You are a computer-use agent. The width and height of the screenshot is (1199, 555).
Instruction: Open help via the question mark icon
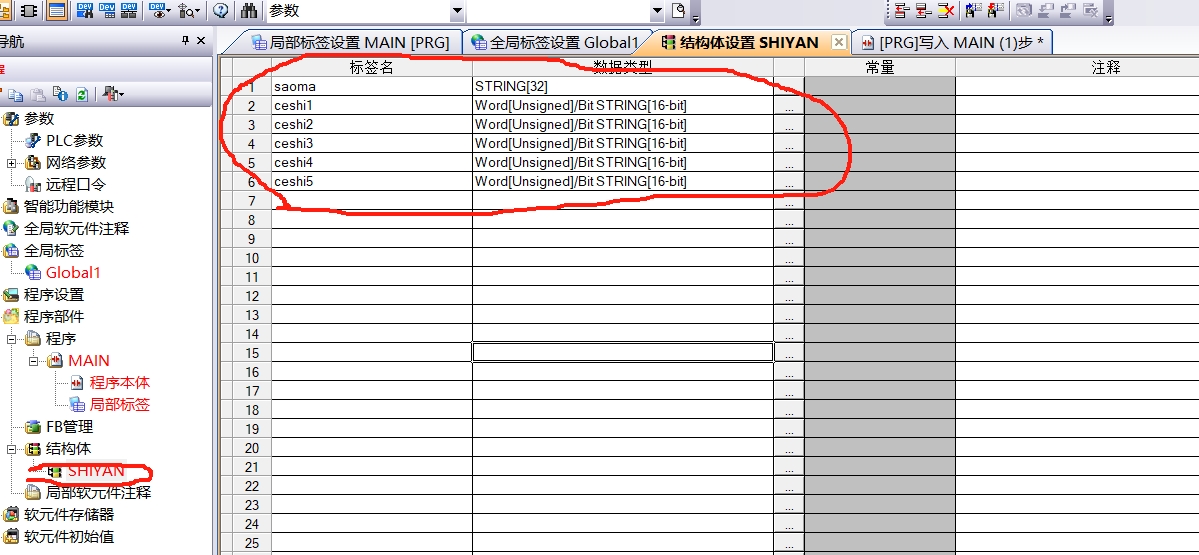220,11
